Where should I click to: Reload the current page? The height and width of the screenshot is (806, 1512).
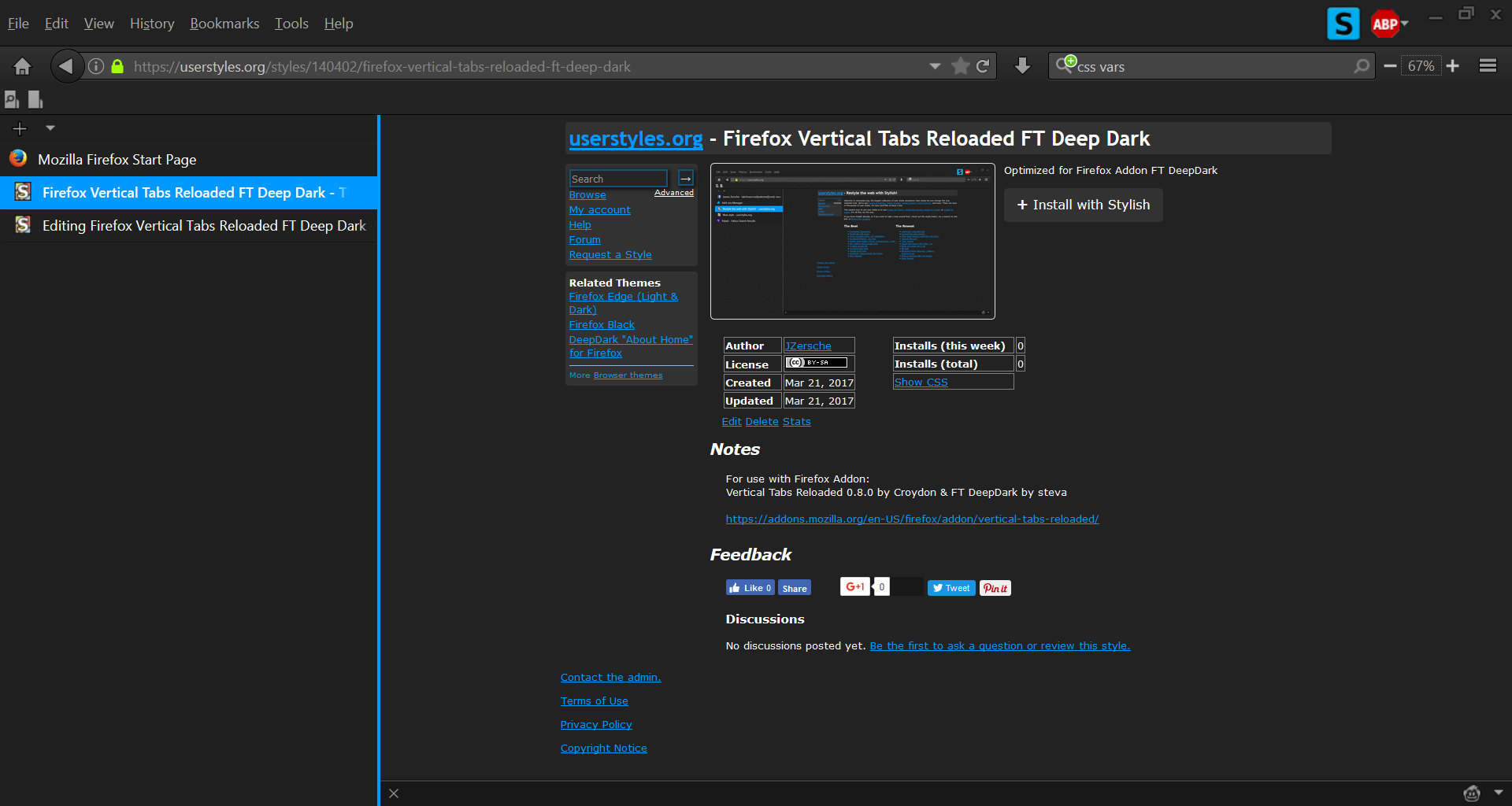click(983, 66)
